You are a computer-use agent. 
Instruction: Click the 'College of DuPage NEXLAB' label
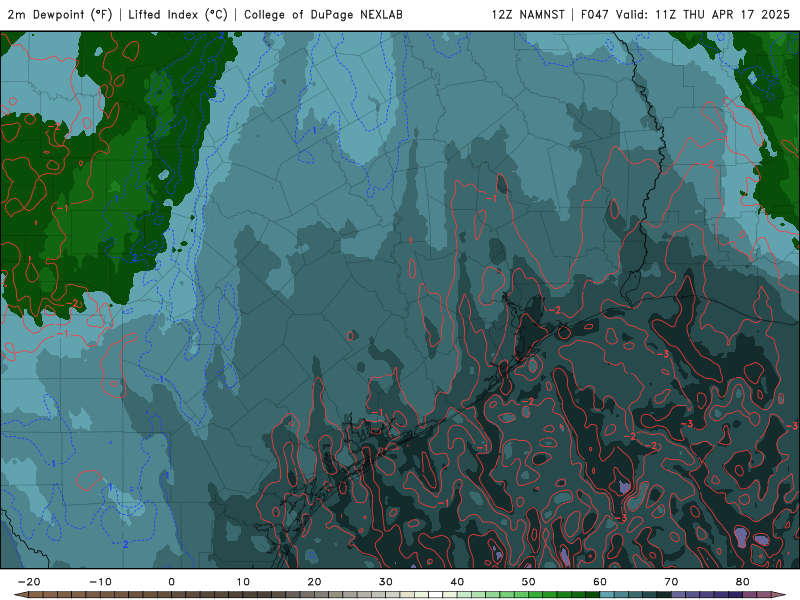pos(323,14)
